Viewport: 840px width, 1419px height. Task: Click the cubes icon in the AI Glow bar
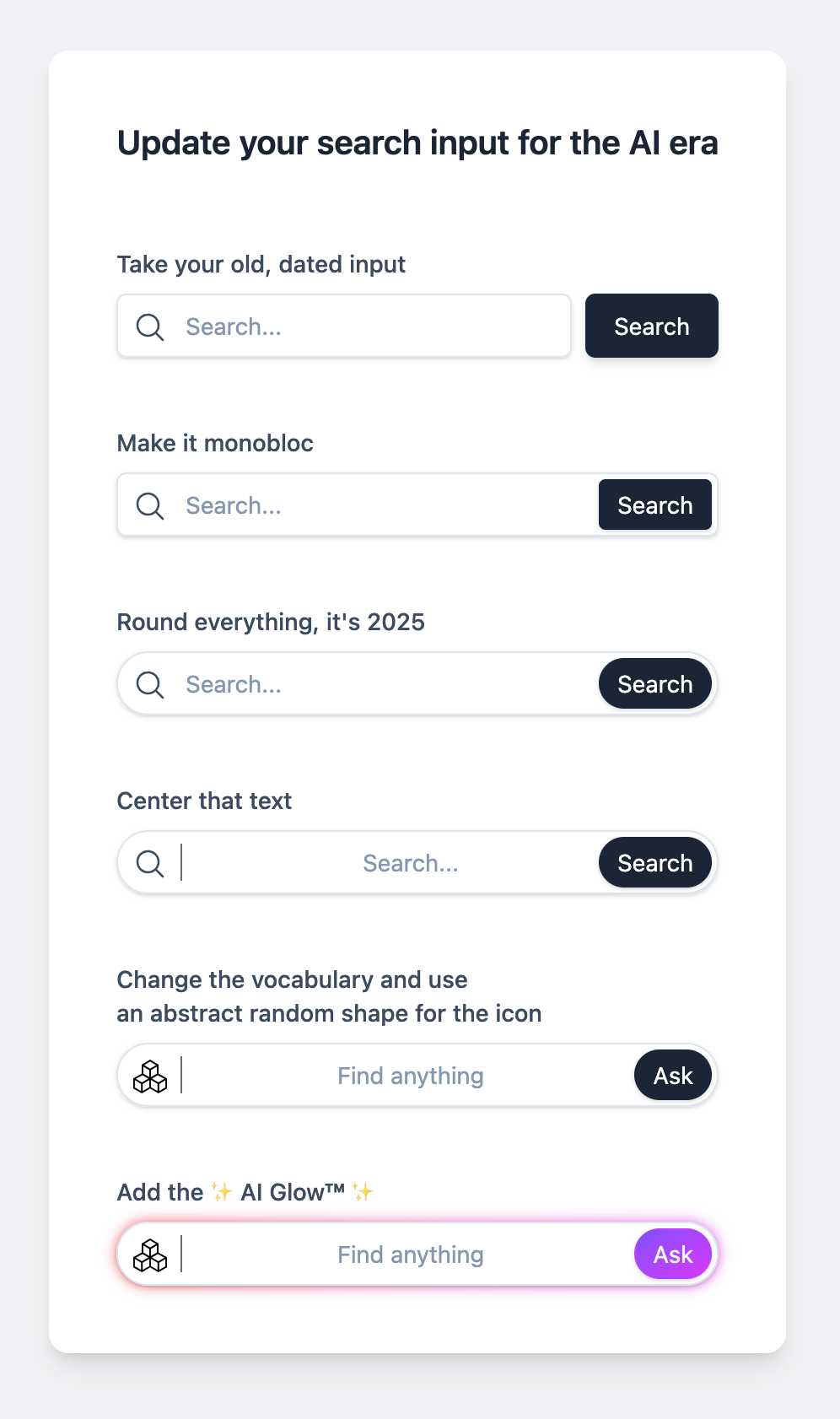(150, 1255)
